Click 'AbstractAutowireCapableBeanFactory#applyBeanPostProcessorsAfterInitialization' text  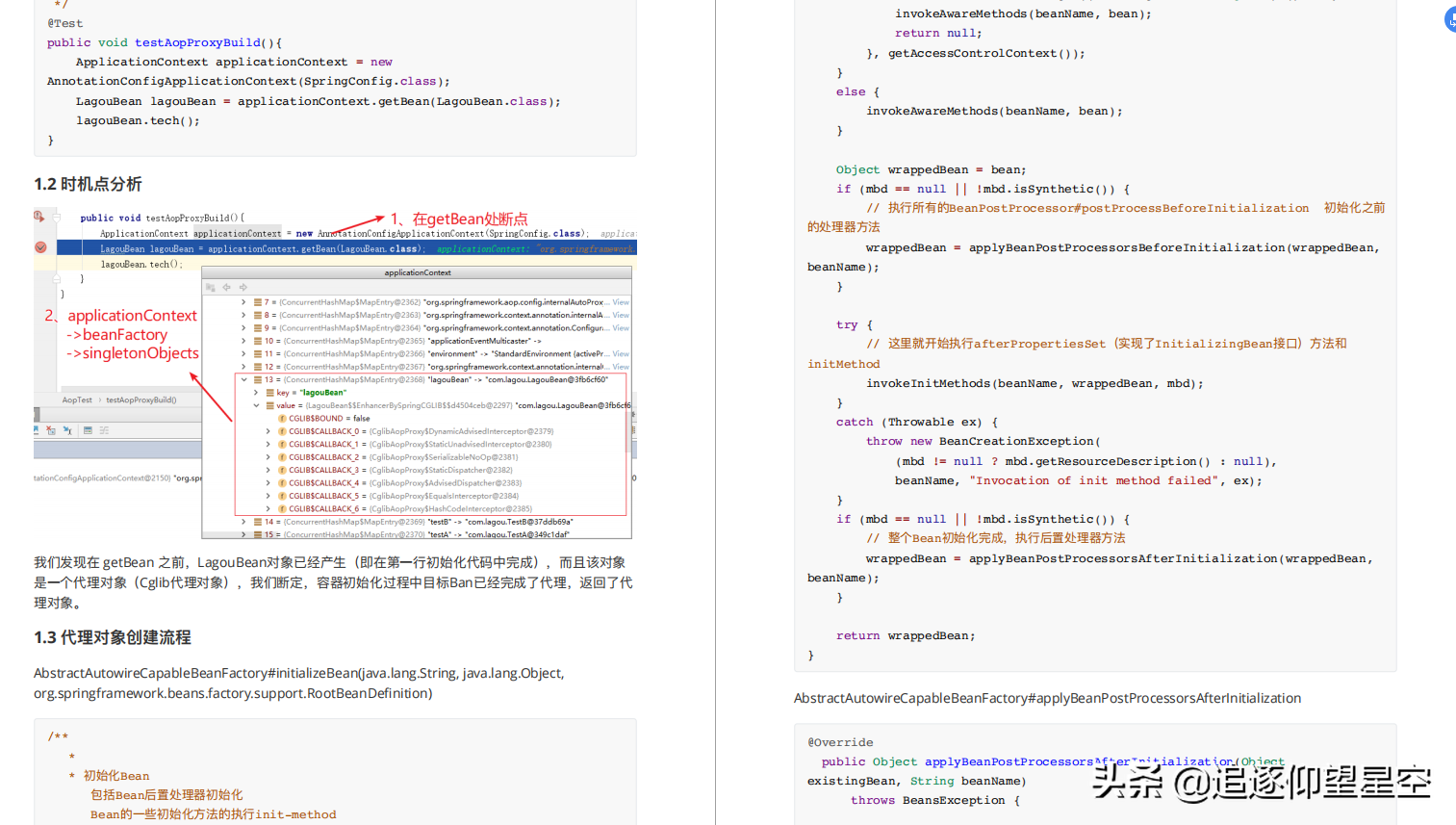(1047, 698)
